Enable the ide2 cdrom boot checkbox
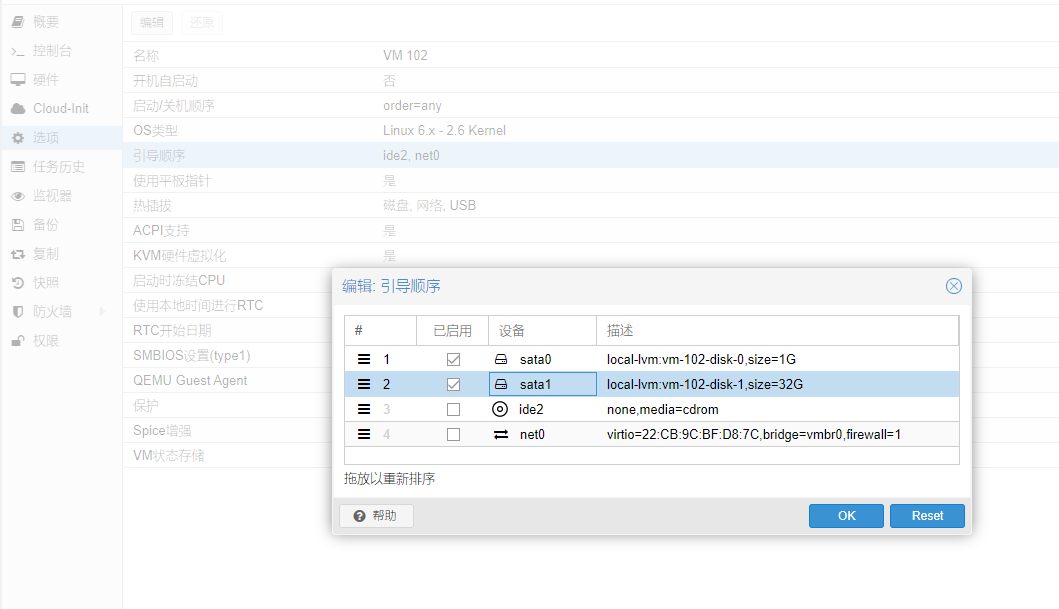 (453, 409)
